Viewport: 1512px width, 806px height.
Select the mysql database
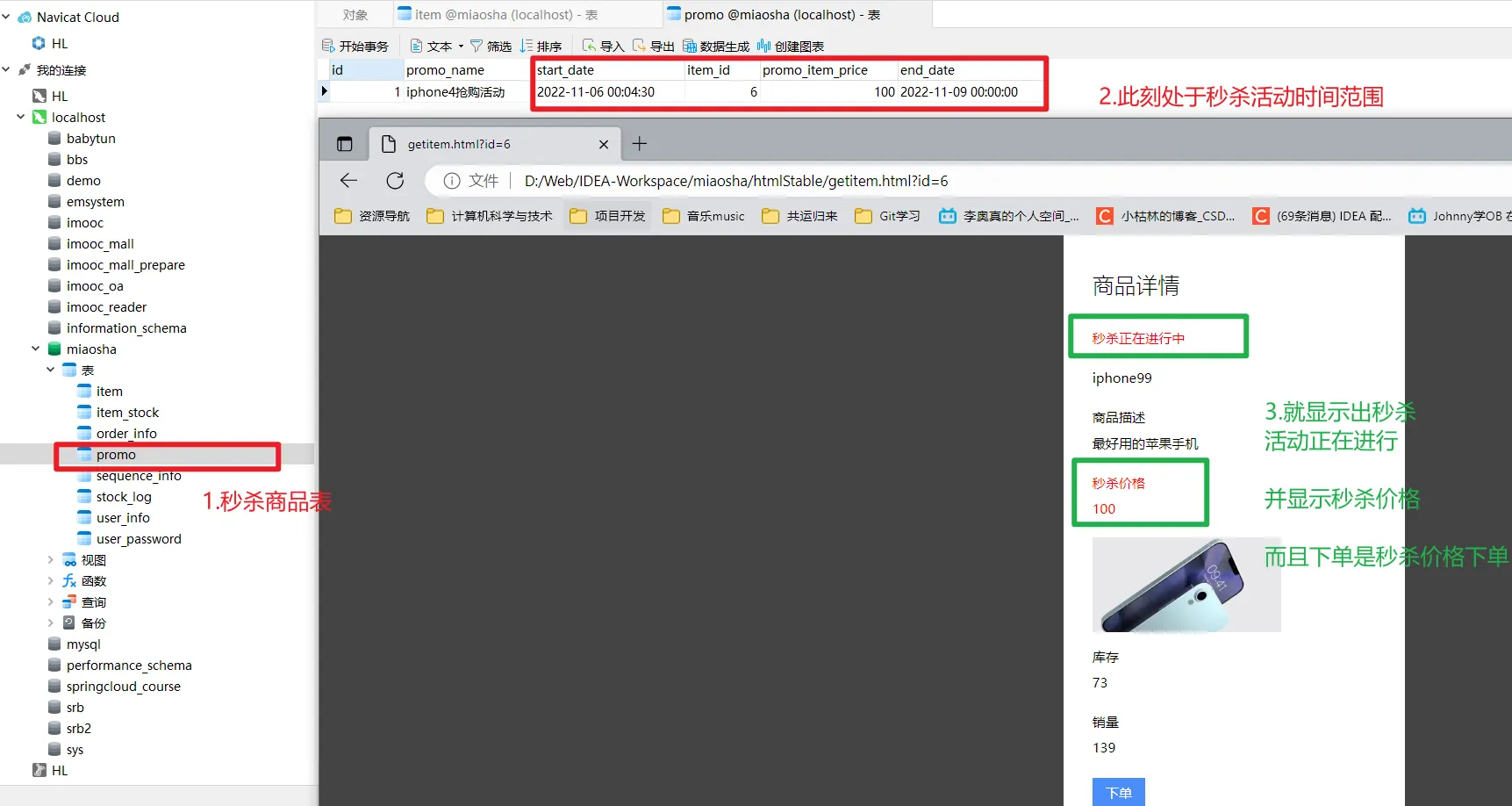(x=83, y=644)
